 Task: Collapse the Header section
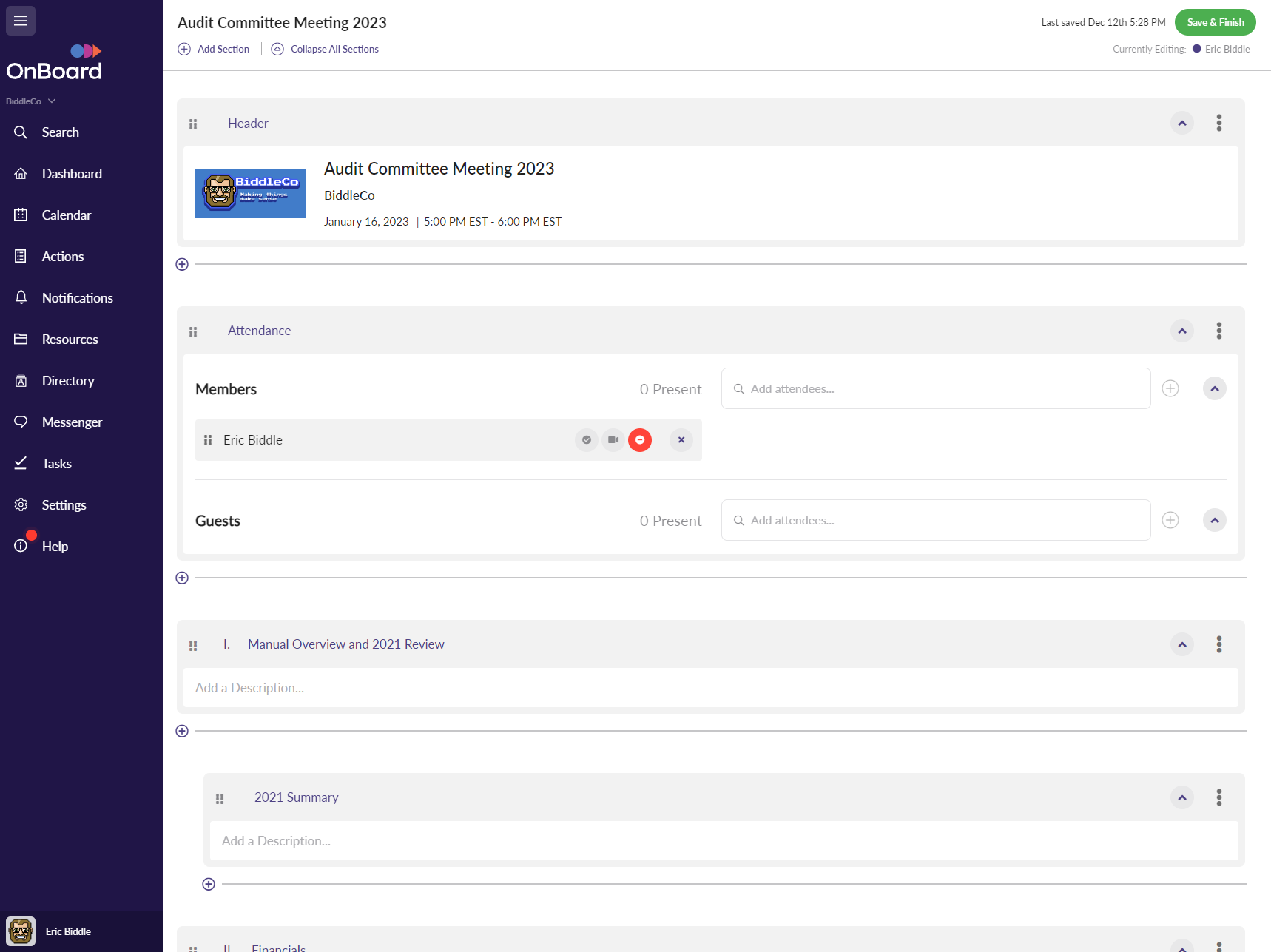click(1181, 123)
